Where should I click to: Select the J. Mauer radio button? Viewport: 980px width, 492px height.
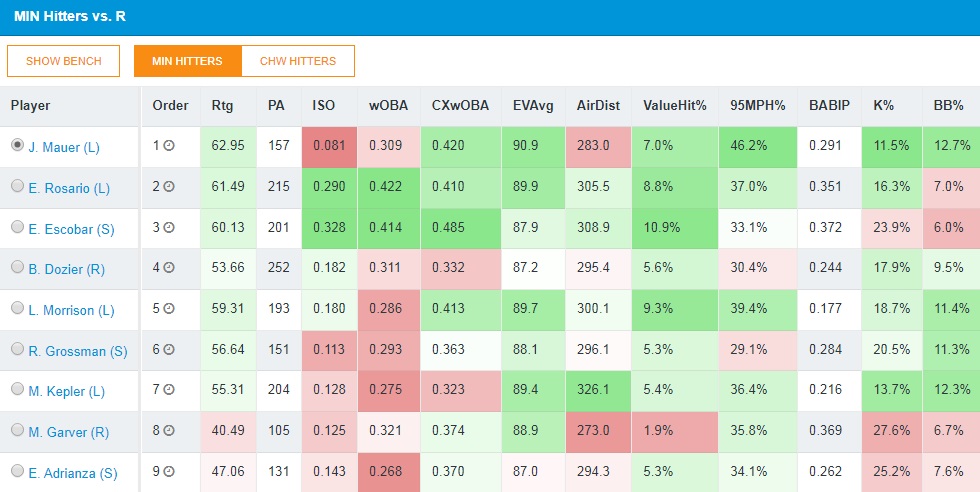coord(18,145)
